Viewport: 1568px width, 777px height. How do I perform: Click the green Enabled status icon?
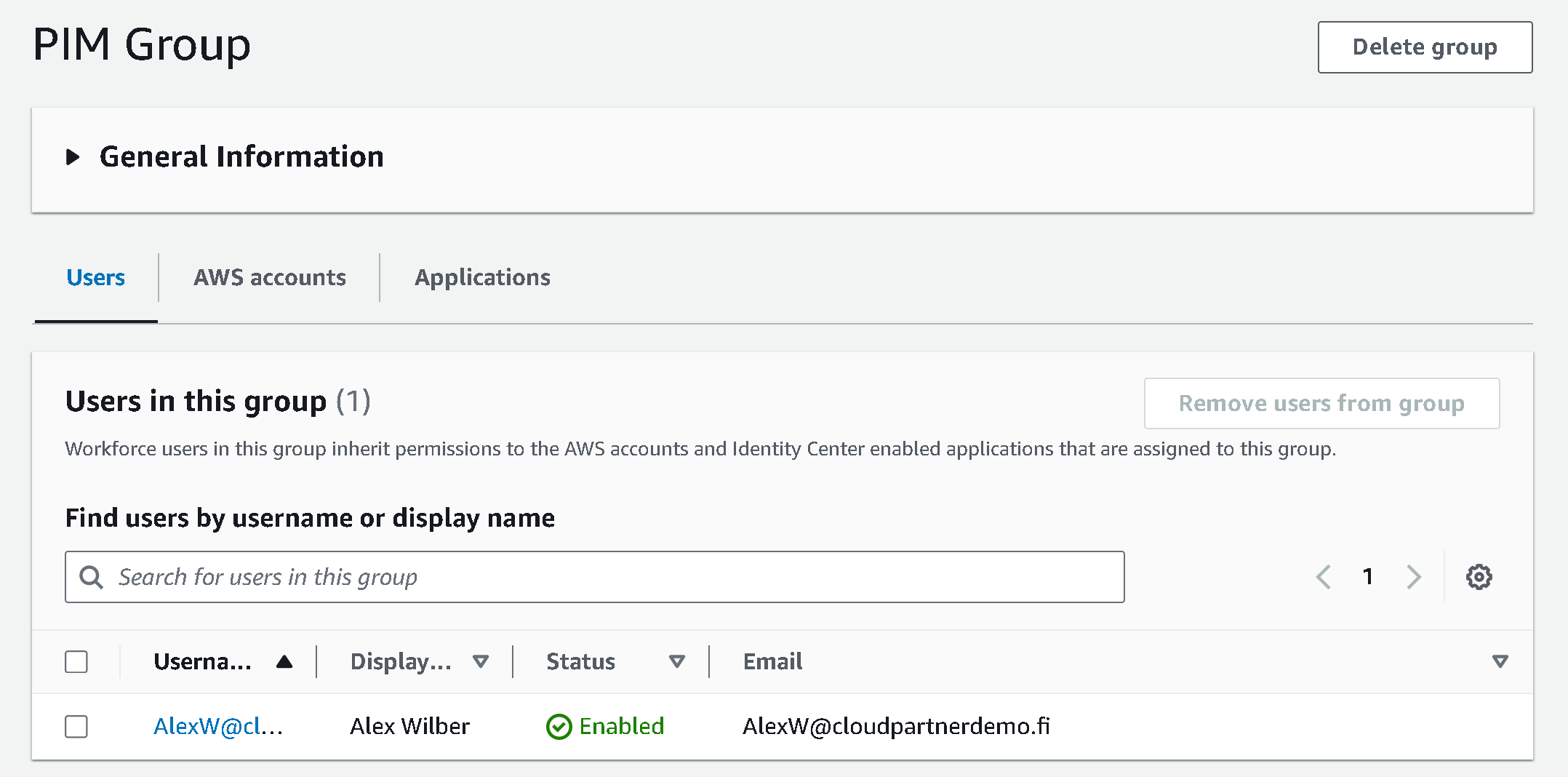click(559, 726)
